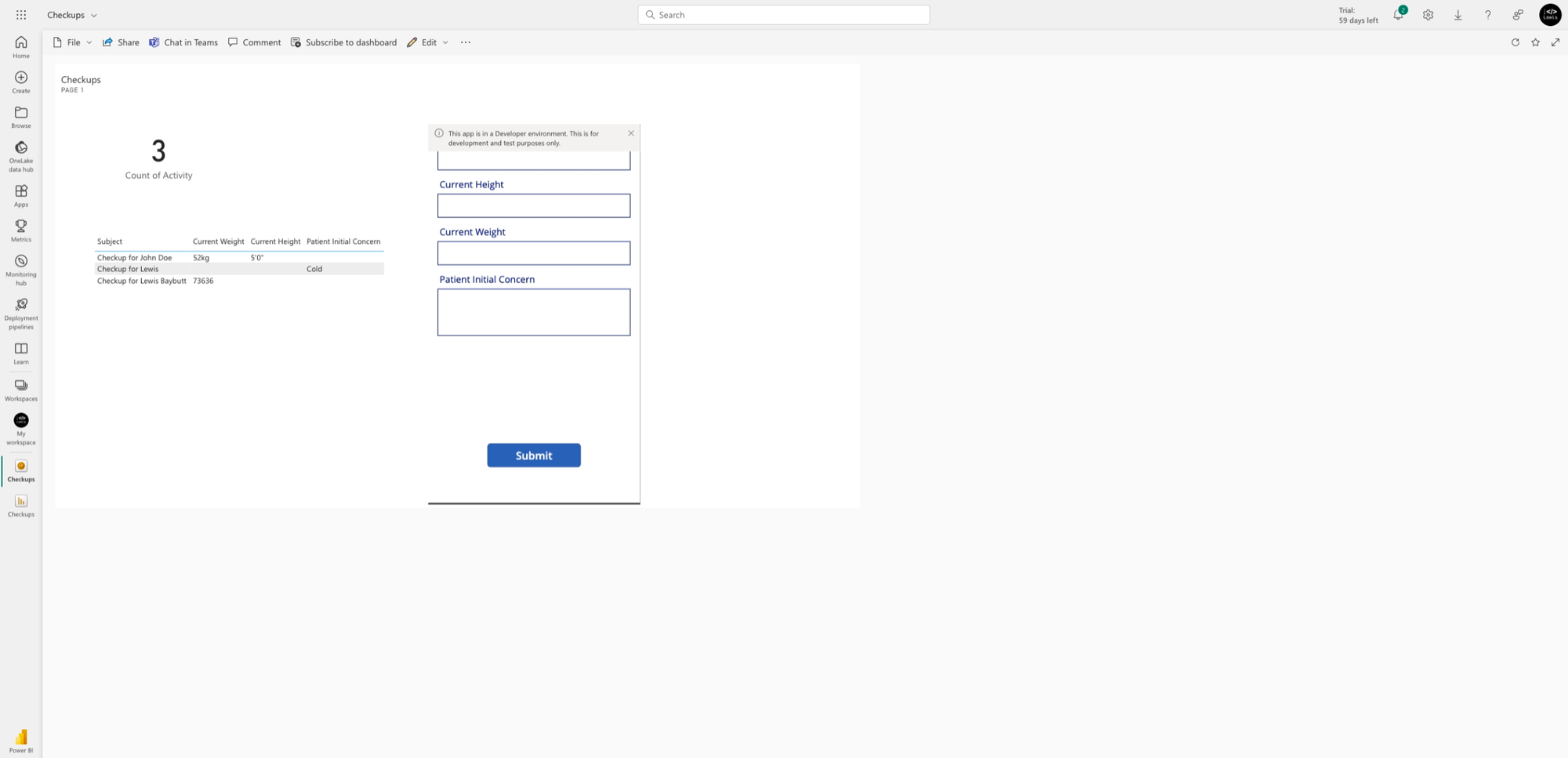The image size is (1568, 758).
Task: Click the notifications bell icon
Action: [1398, 15]
